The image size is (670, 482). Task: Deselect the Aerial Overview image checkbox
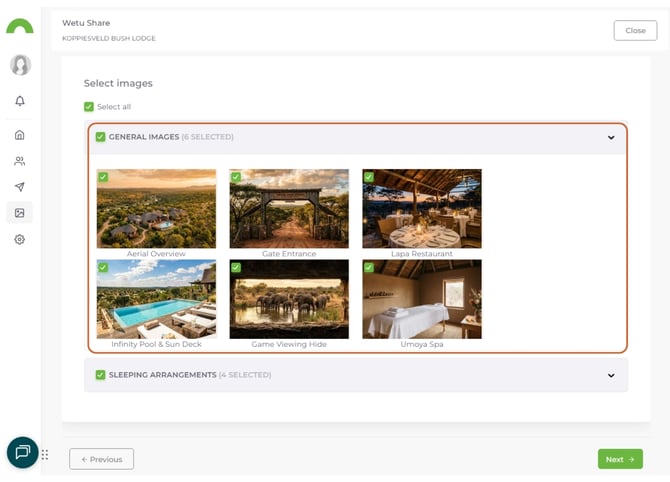coord(103,177)
